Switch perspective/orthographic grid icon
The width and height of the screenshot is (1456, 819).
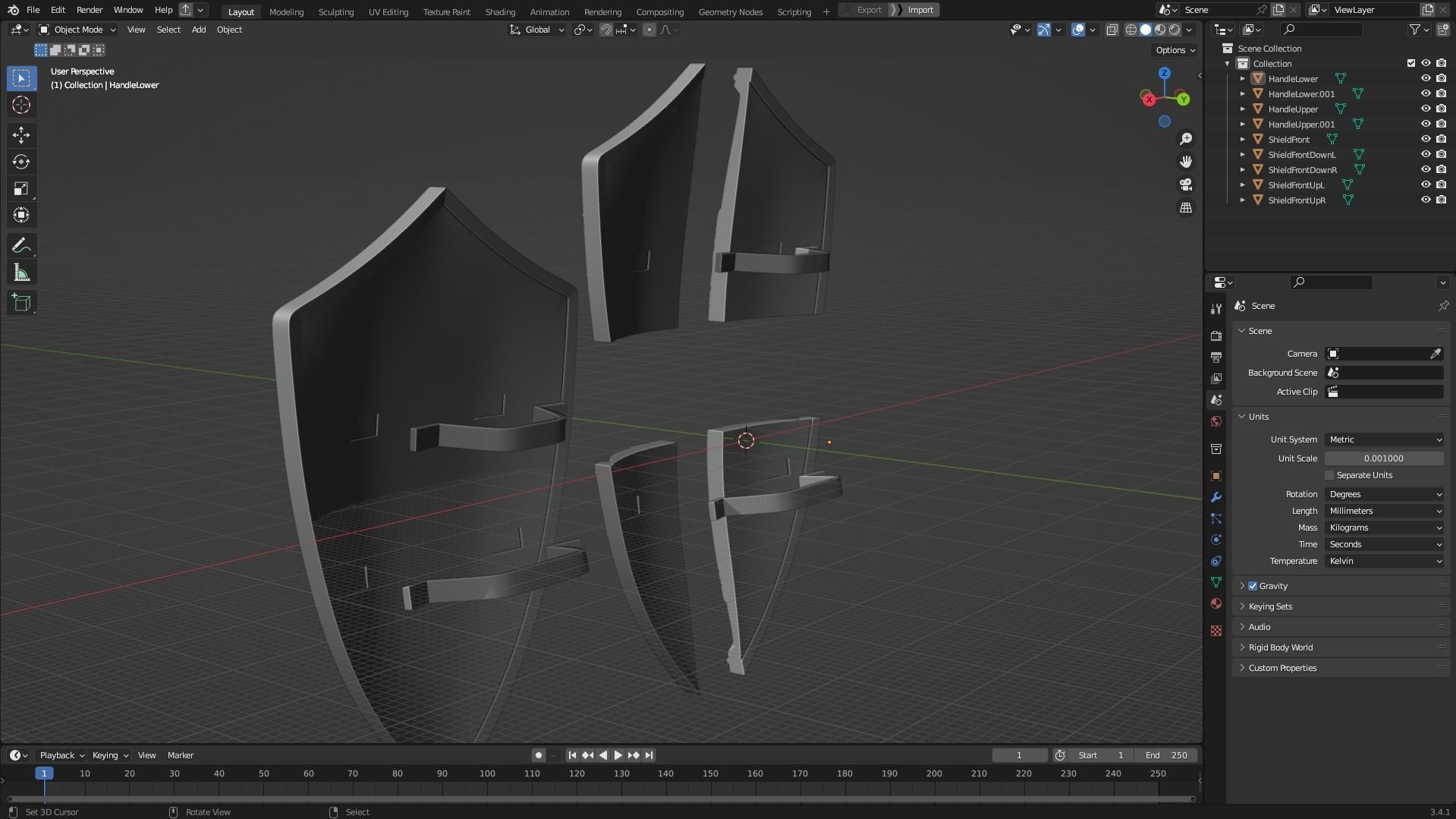pyautogui.click(x=1185, y=207)
